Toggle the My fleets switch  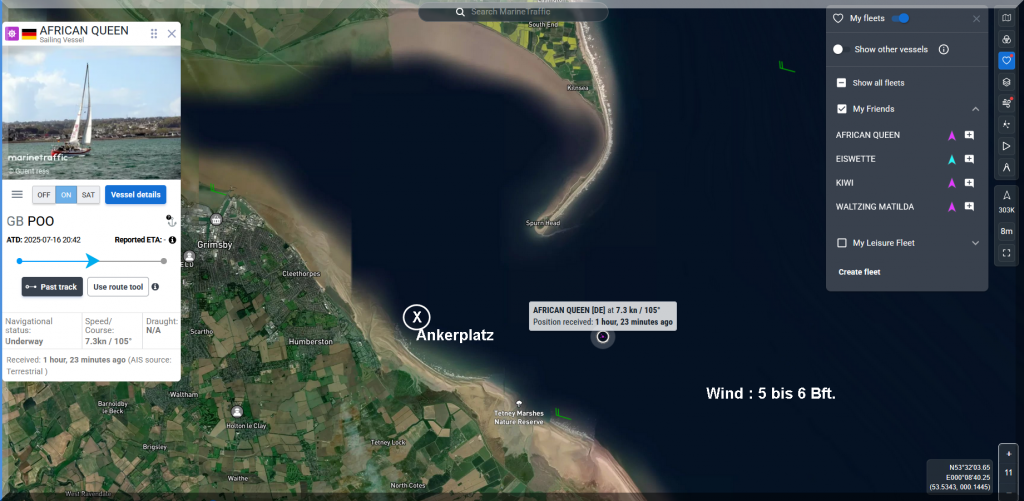tap(900, 18)
